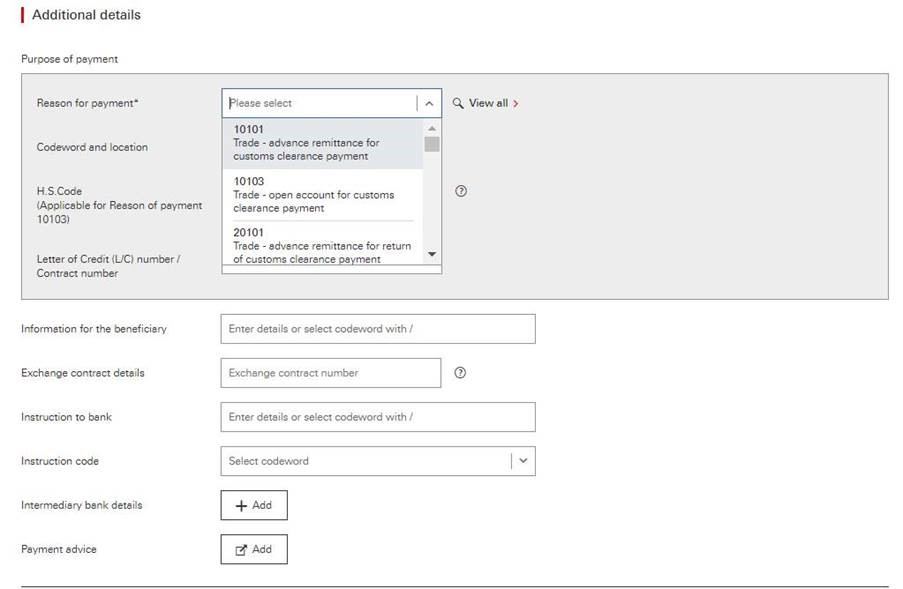
Task: Click the Exchange contract number field
Action: (331, 373)
